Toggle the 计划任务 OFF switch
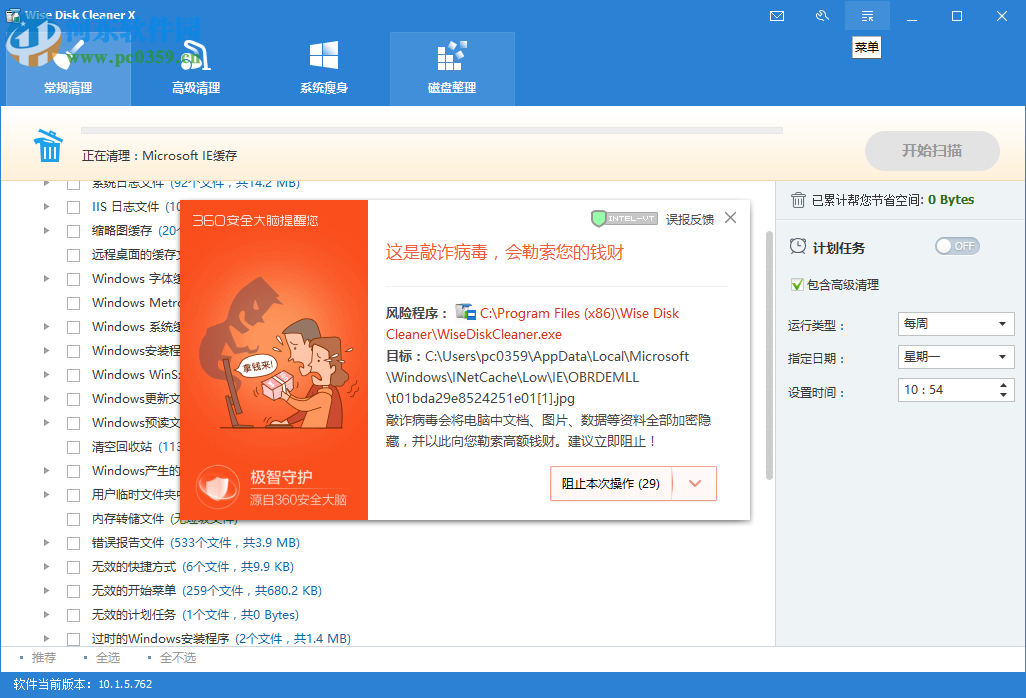Viewport: 1026px width, 698px height. click(957, 246)
